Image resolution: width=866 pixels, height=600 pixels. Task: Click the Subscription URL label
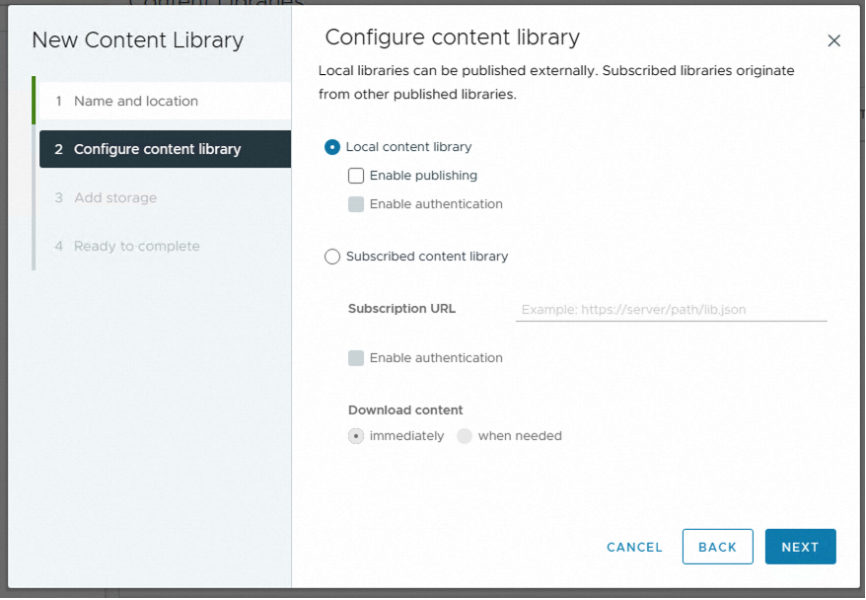tap(401, 309)
